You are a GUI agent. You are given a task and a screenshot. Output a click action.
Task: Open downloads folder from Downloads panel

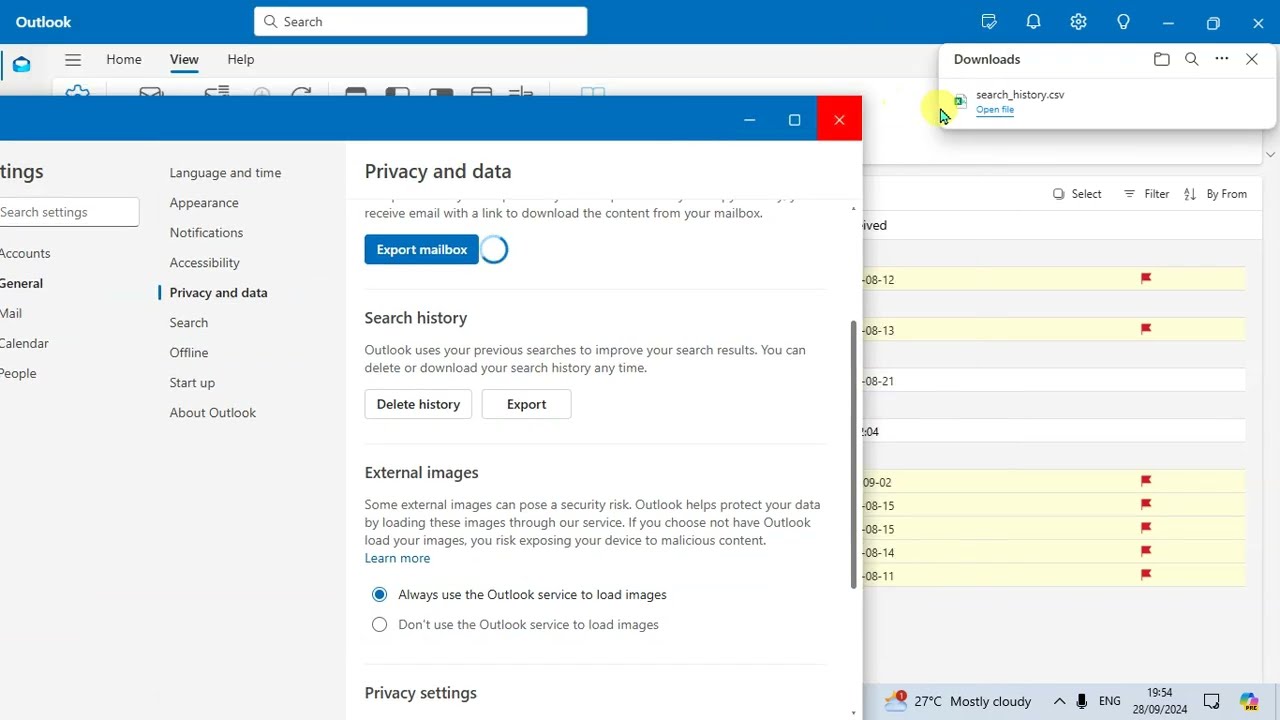coord(1161,59)
